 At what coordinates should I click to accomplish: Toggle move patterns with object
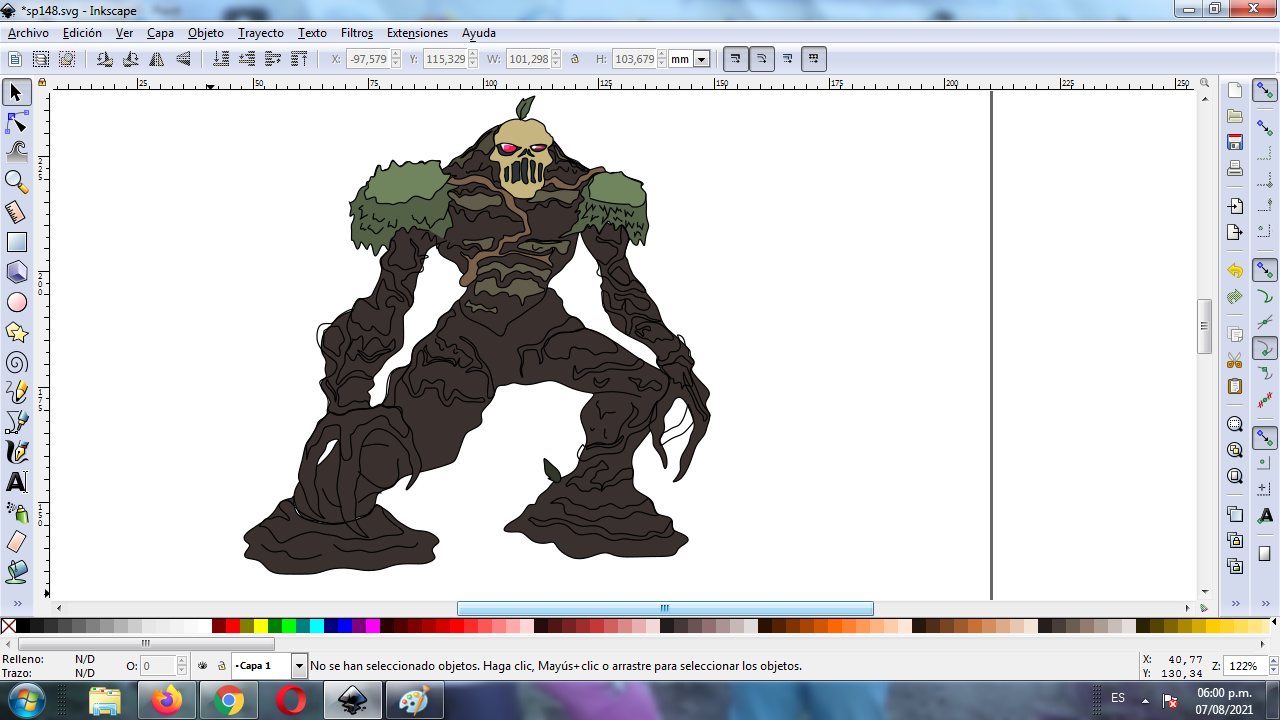[814, 59]
